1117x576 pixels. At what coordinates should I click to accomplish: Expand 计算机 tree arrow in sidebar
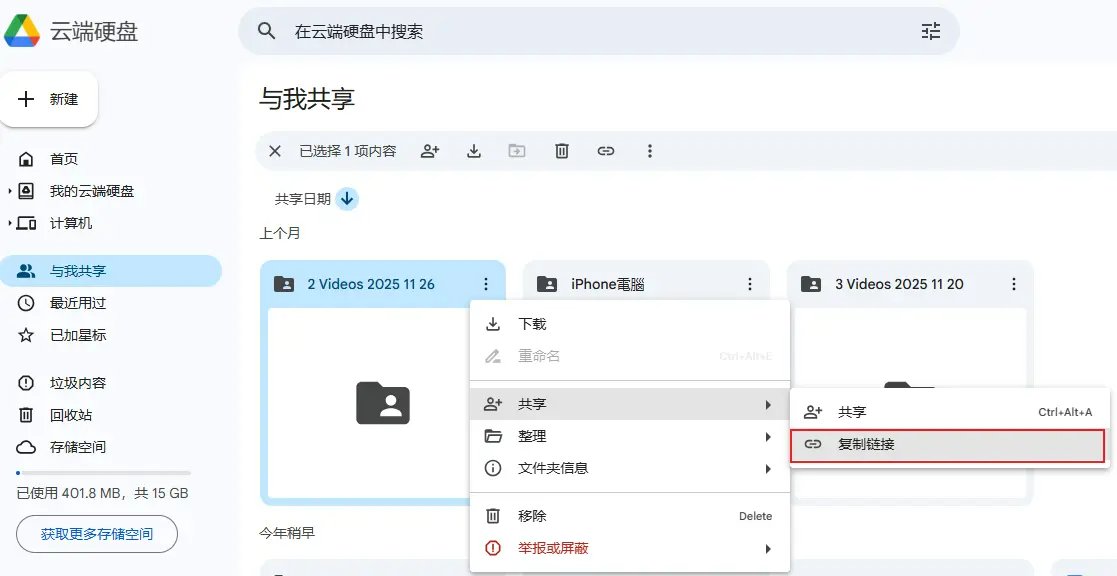click(10, 223)
